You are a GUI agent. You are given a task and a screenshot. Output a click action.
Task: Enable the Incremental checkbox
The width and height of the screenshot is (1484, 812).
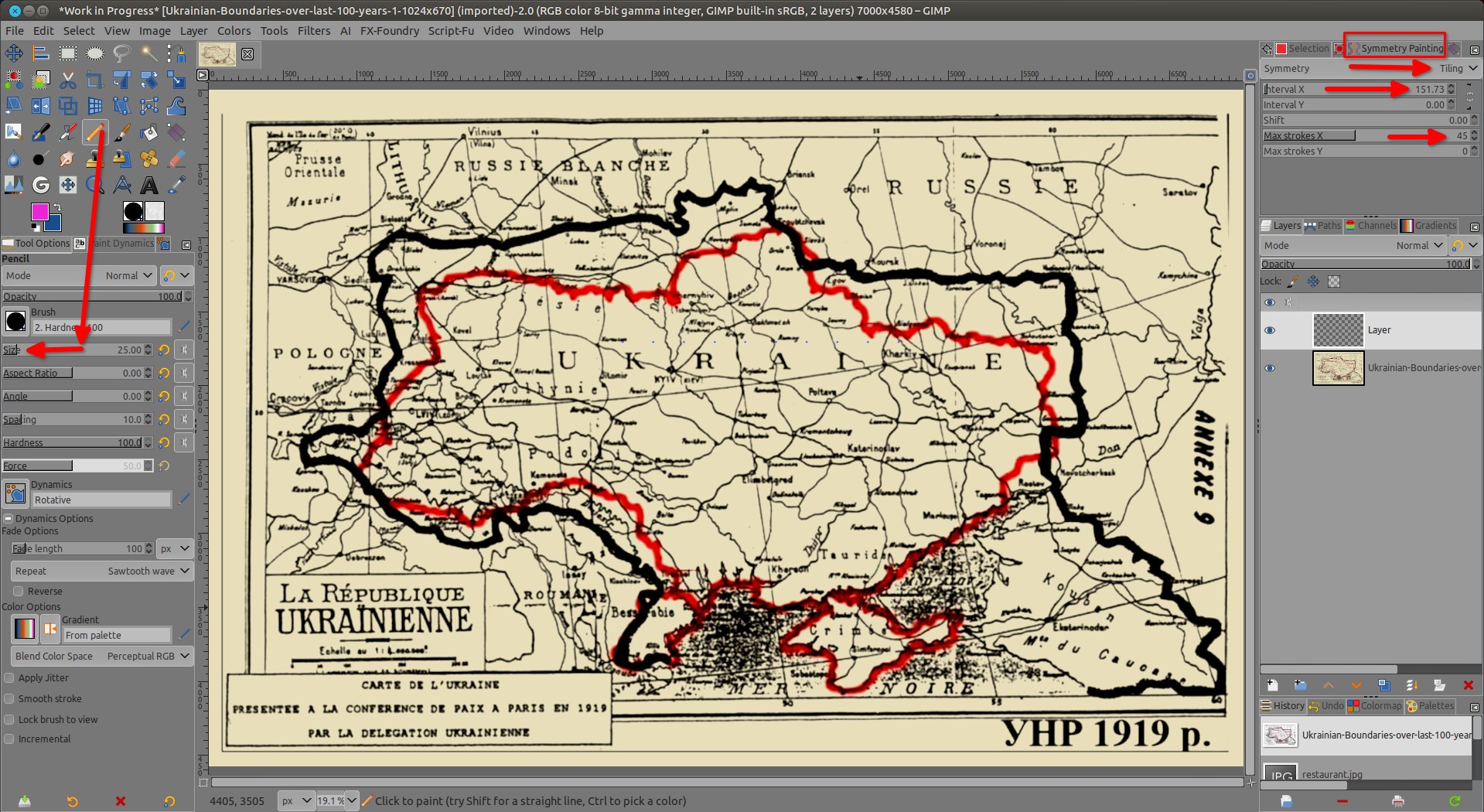pyautogui.click(x=9, y=739)
